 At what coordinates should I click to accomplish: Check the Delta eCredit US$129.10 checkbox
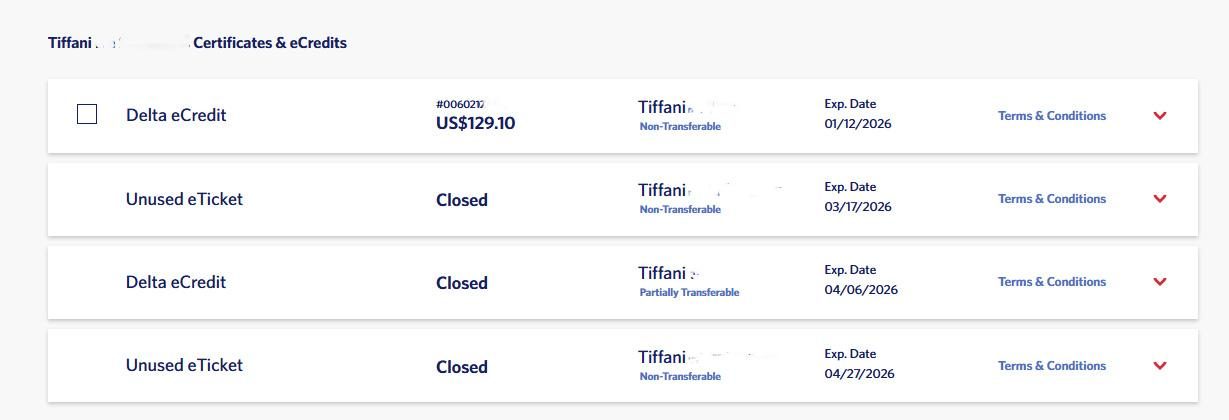coord(87,115)
